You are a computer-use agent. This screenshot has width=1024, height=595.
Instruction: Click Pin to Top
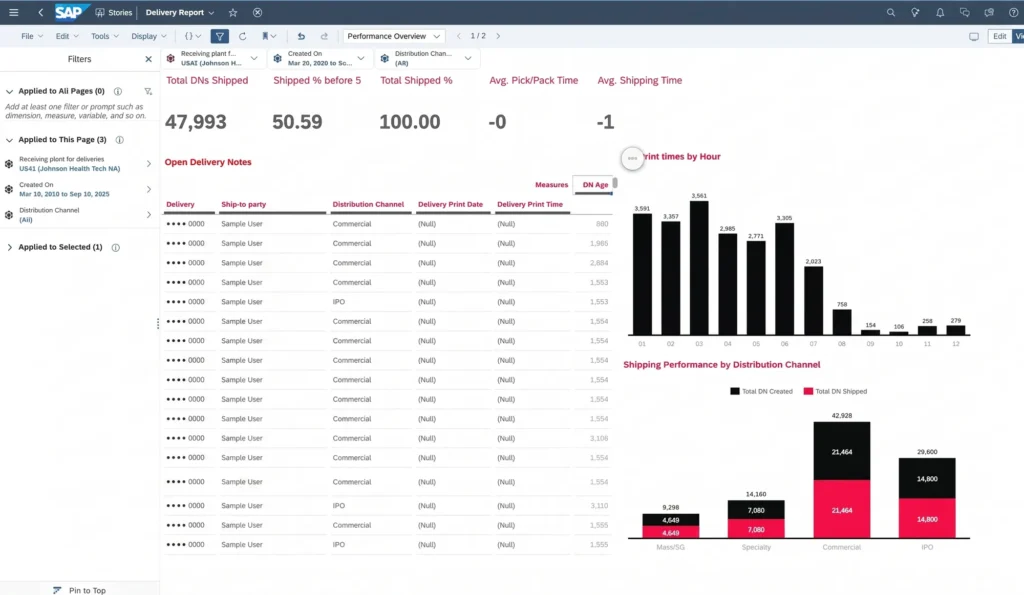pos(79,590)
